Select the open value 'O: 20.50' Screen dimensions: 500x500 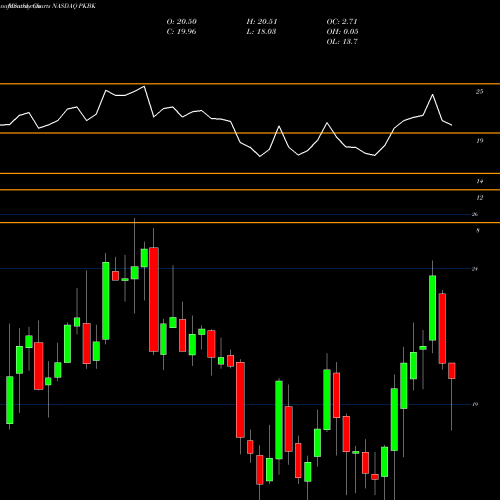point(182,22)
